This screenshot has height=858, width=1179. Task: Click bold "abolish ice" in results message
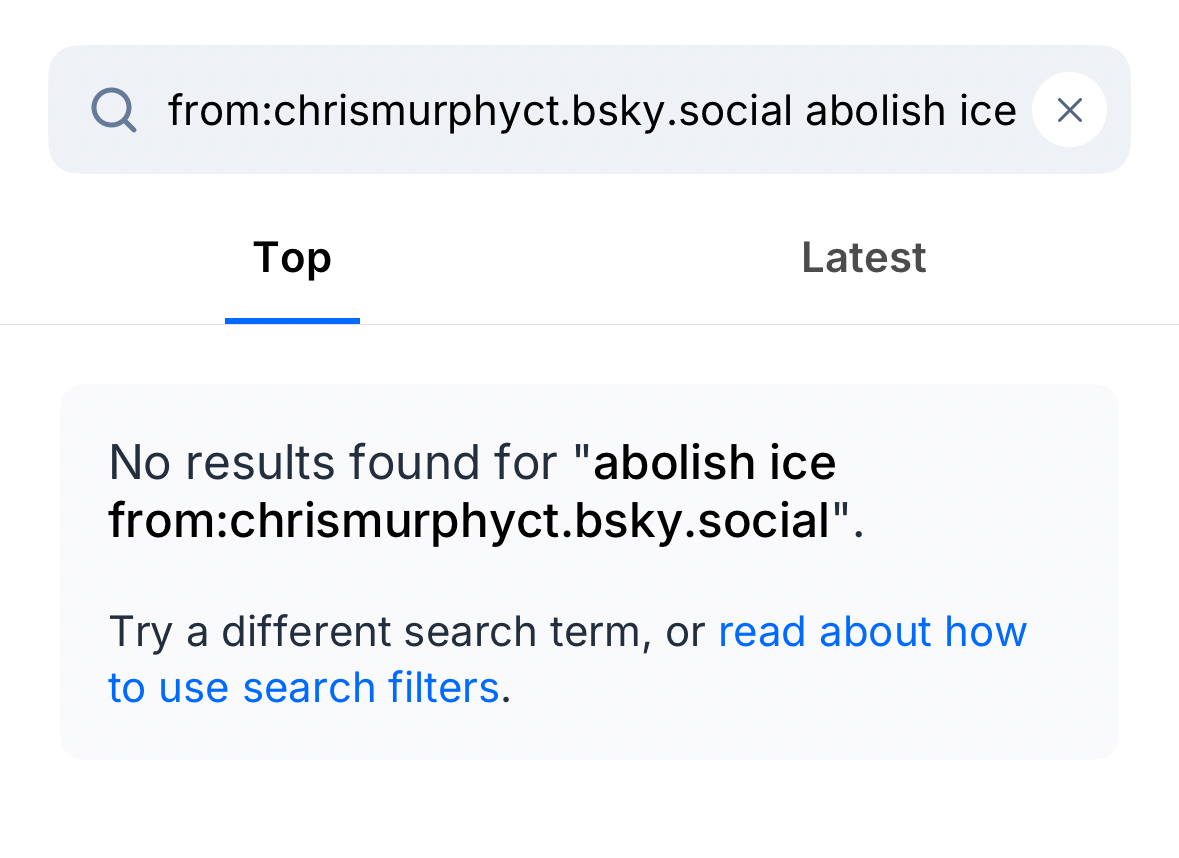[x=715, y=463]
